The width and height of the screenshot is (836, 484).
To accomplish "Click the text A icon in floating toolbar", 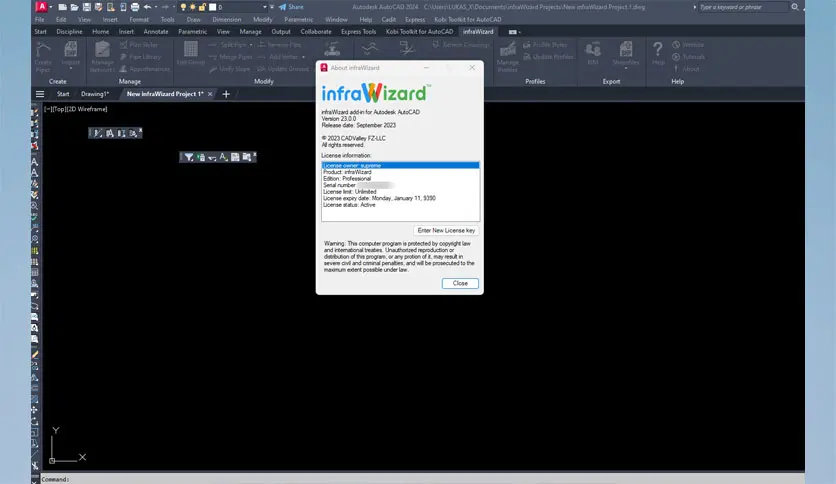I will [223, 157].
